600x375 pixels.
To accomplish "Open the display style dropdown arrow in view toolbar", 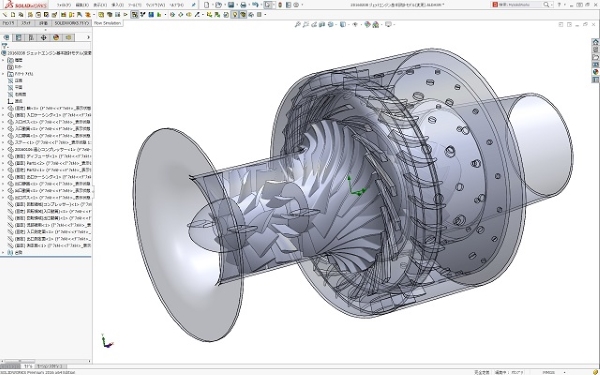I will point(348,24).
